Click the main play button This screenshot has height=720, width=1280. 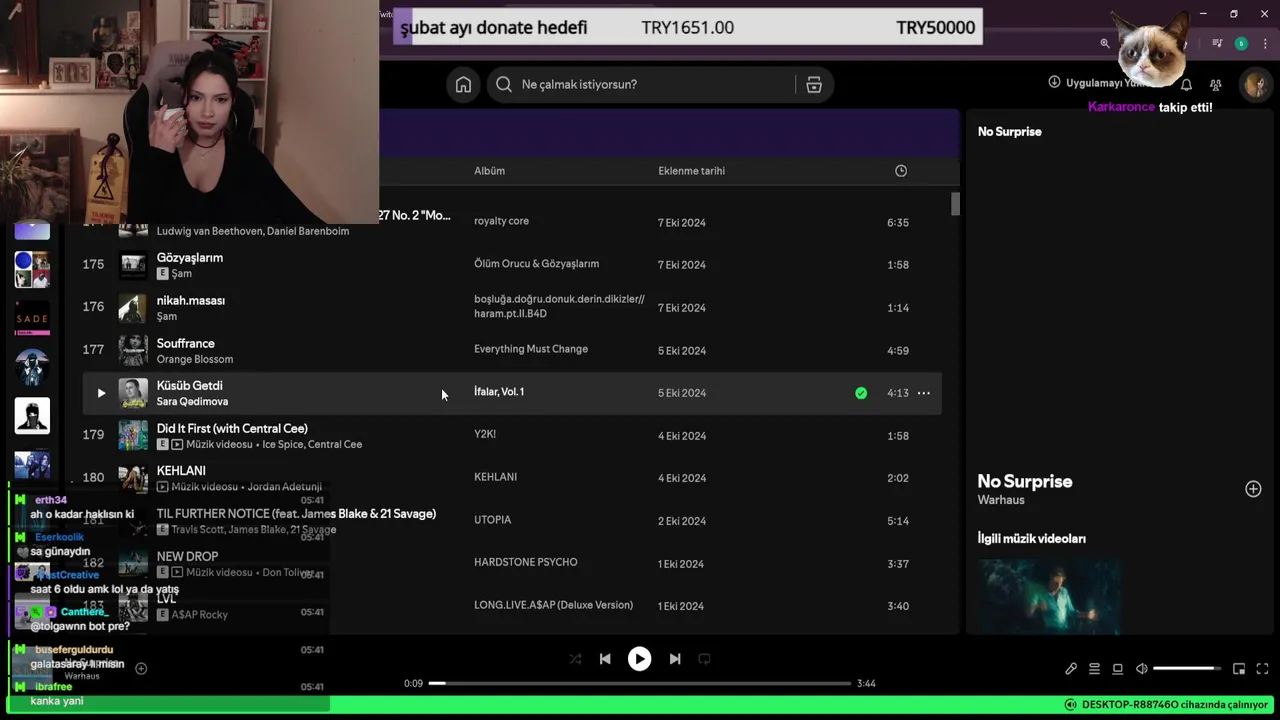639,659
